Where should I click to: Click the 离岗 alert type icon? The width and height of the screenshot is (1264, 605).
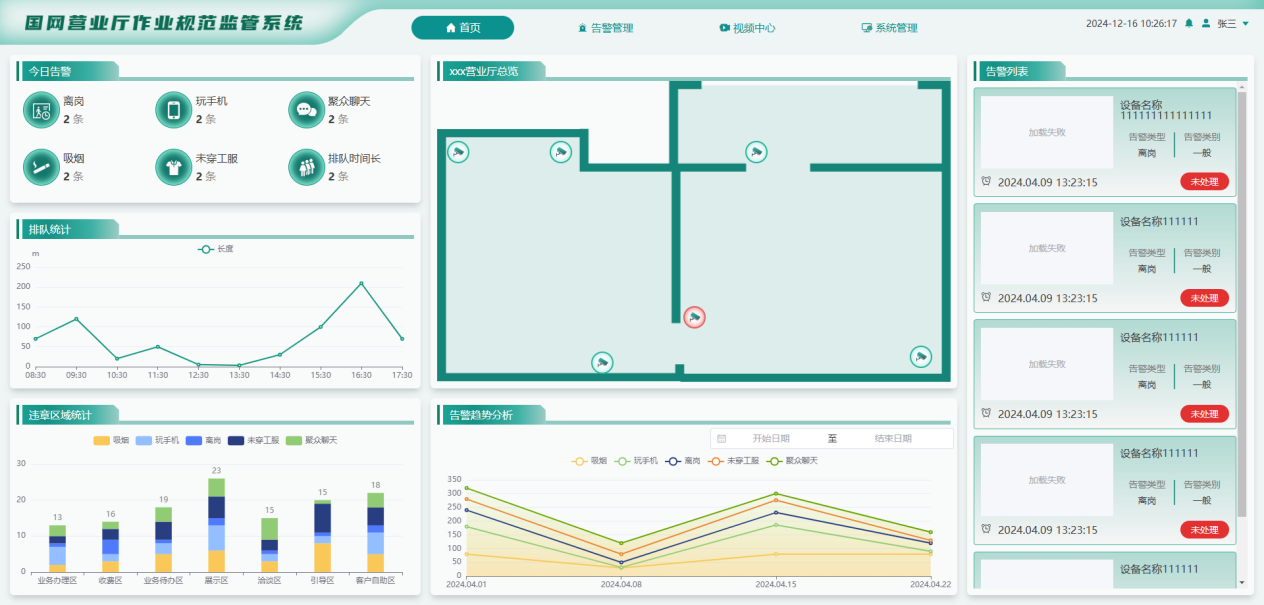[42, 110]
